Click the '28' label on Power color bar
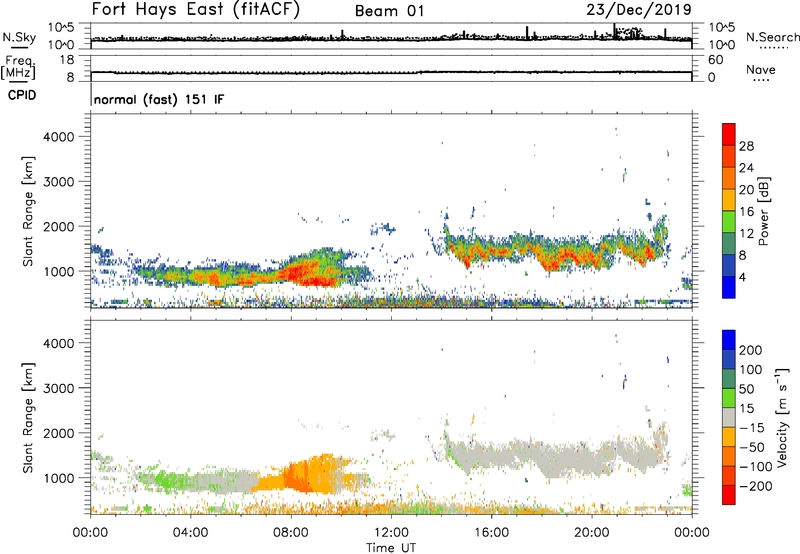This screenshot has height=554, width=800. click(746, 146)
